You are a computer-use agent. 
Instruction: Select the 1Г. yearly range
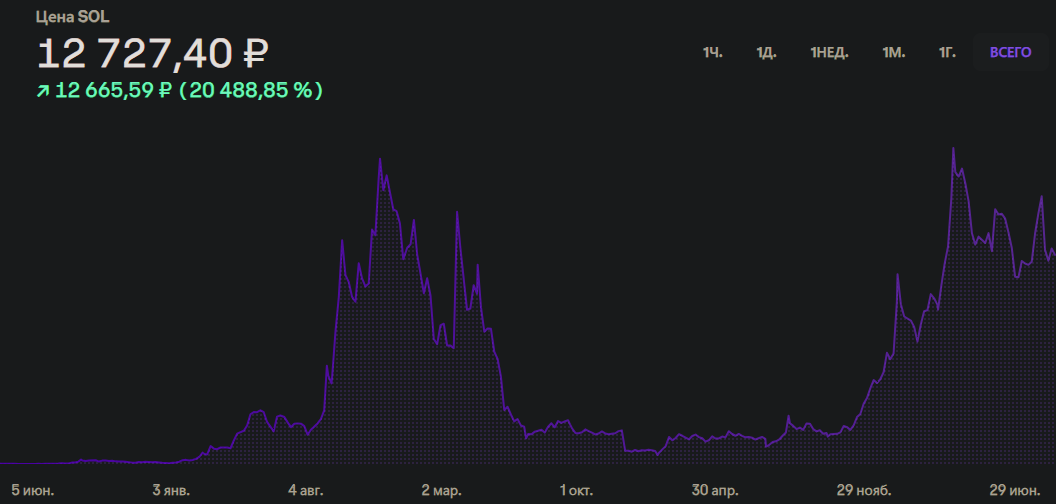(948, 53)
